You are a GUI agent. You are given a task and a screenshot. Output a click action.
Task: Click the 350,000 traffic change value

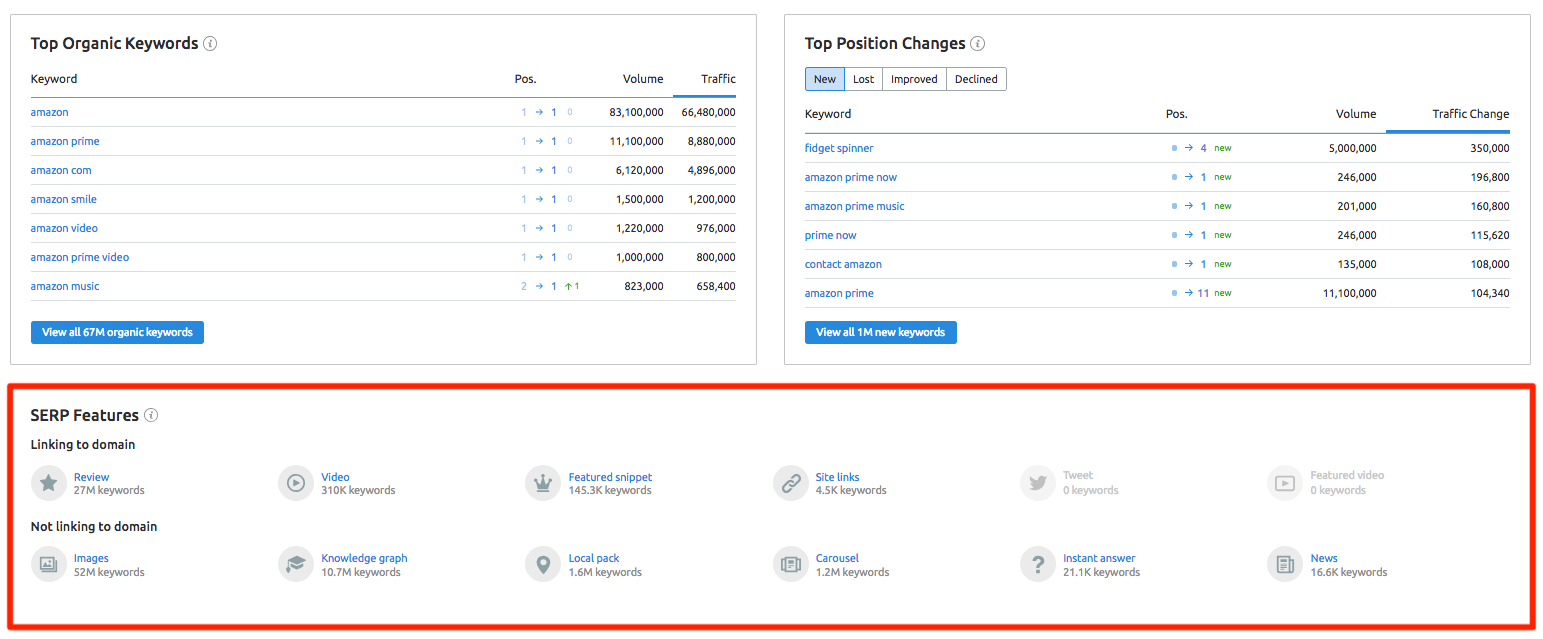1489,148
